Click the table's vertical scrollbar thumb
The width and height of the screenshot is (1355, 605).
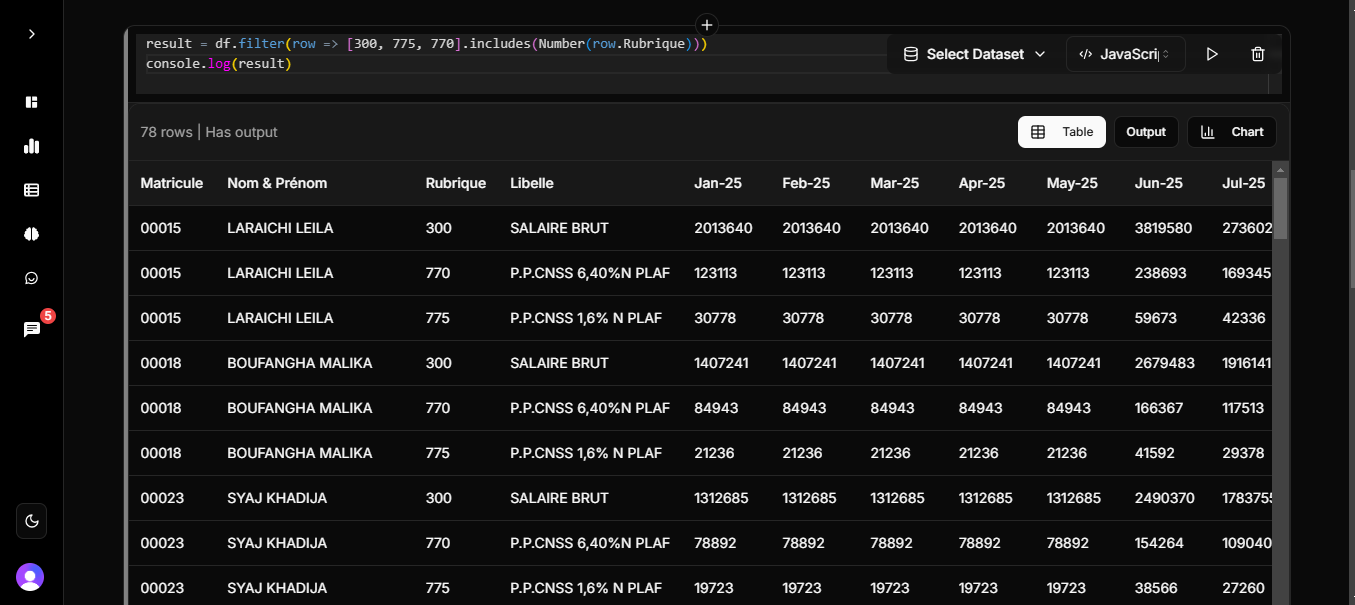pyautogui.click(x=1280, y=205)
